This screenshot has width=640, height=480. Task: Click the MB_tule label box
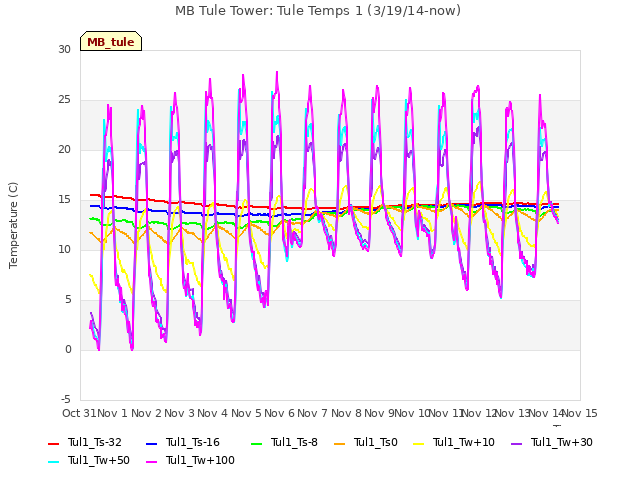[x=111, y=41]
